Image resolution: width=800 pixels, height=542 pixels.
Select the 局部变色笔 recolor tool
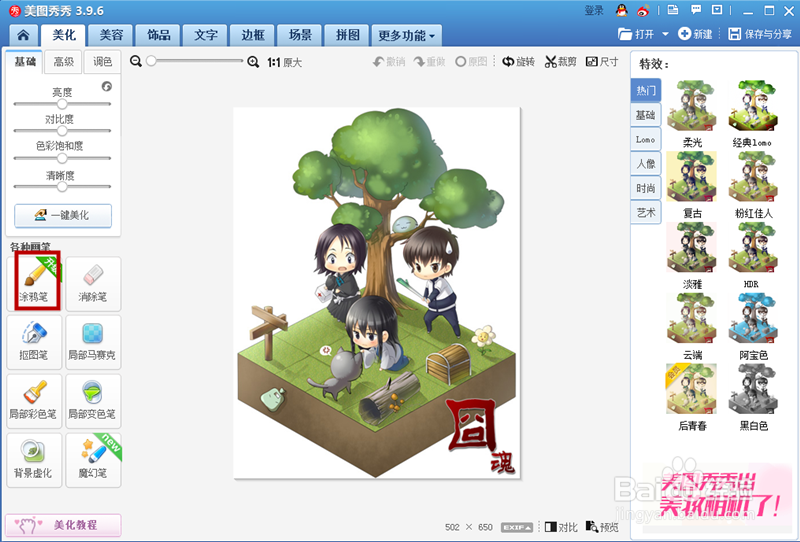[x=93, y=401]
